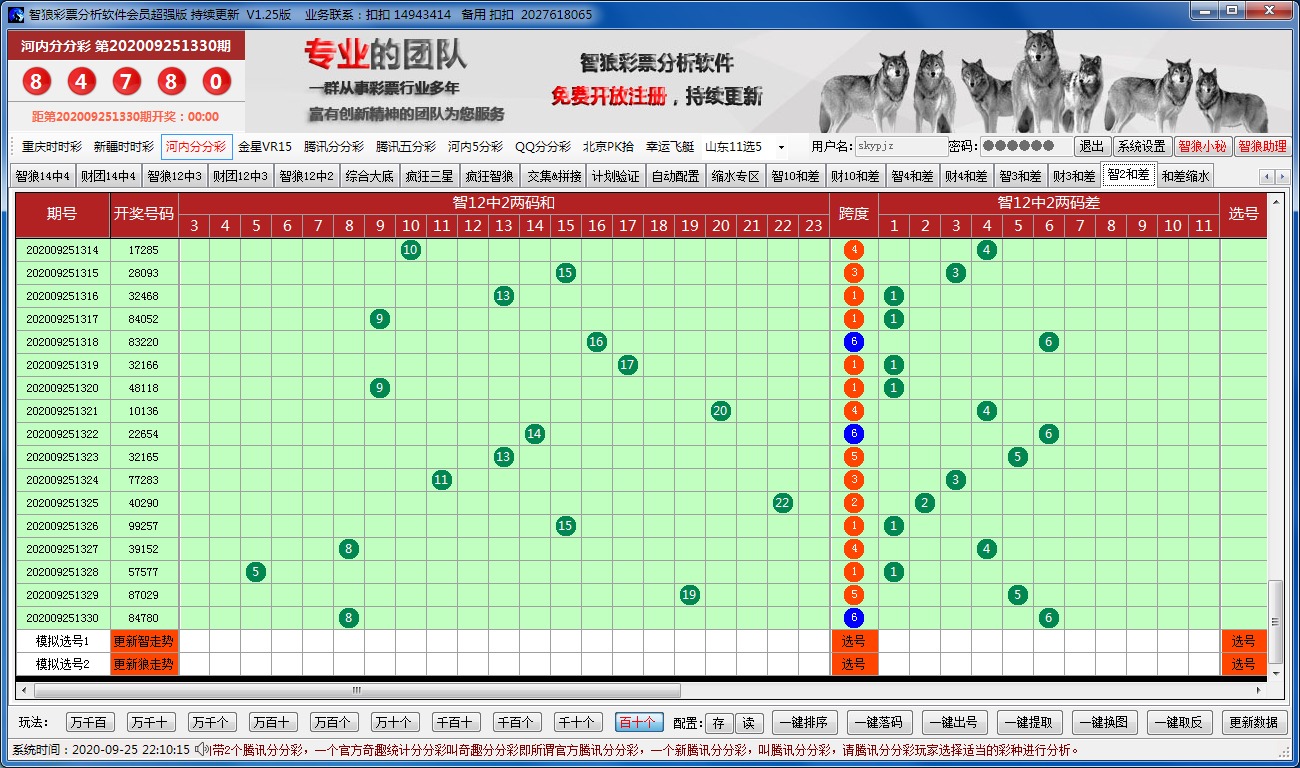1300x768 pixels.
Task: Click blue span ball for period 202009251318
Action: (853, 342)
